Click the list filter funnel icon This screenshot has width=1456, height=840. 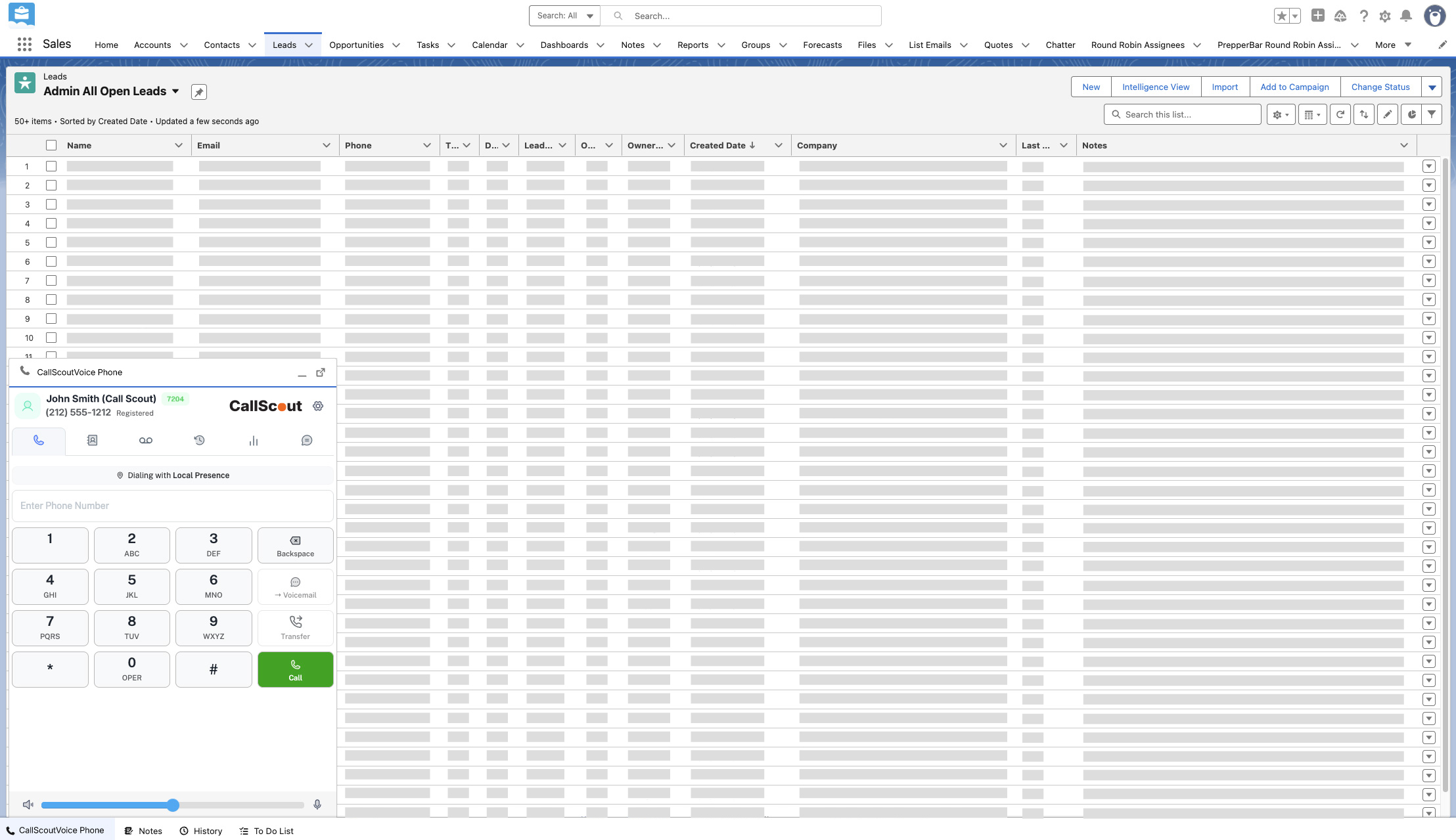point(1432,114)
